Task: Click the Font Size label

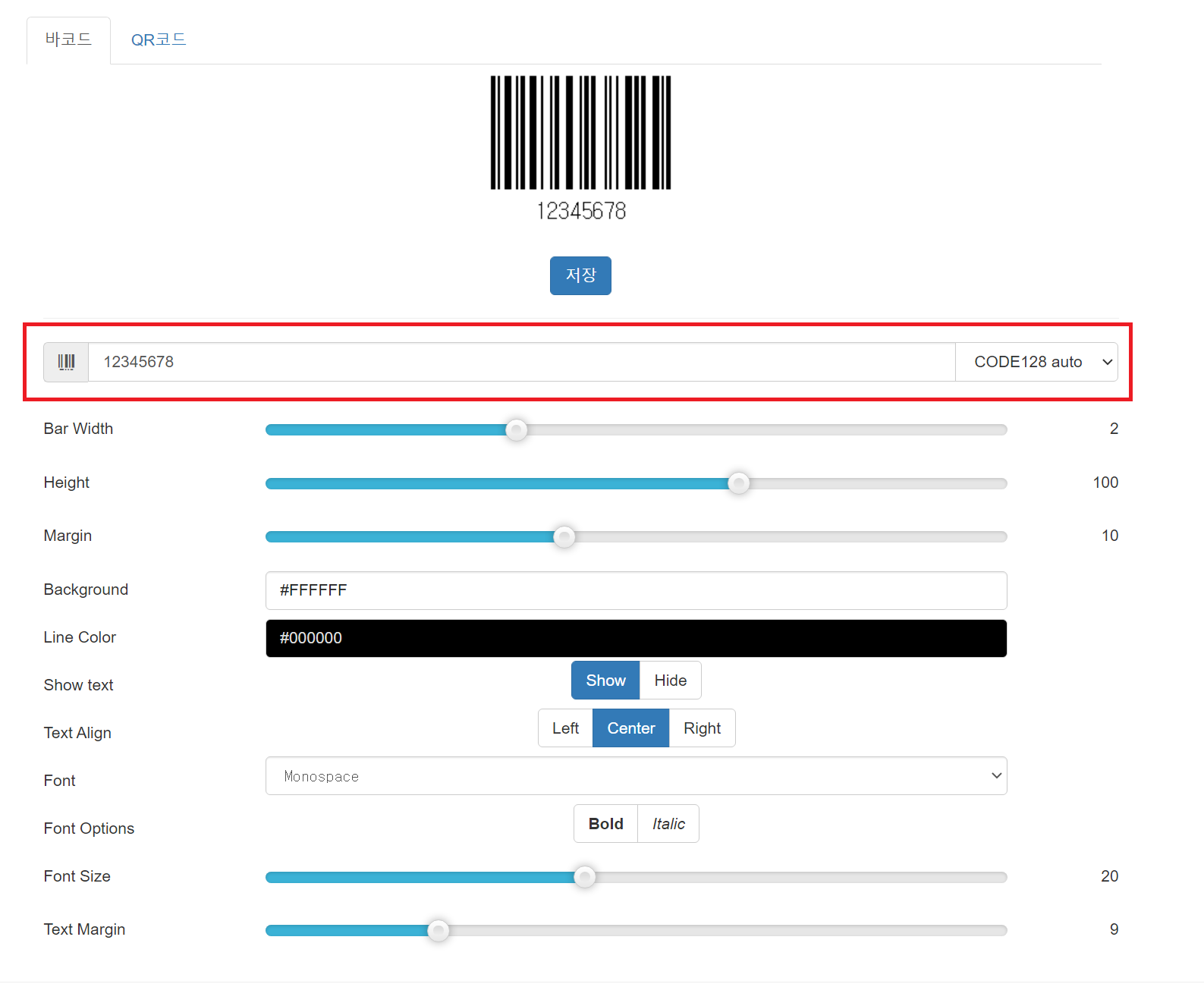Action: point(77,876)
